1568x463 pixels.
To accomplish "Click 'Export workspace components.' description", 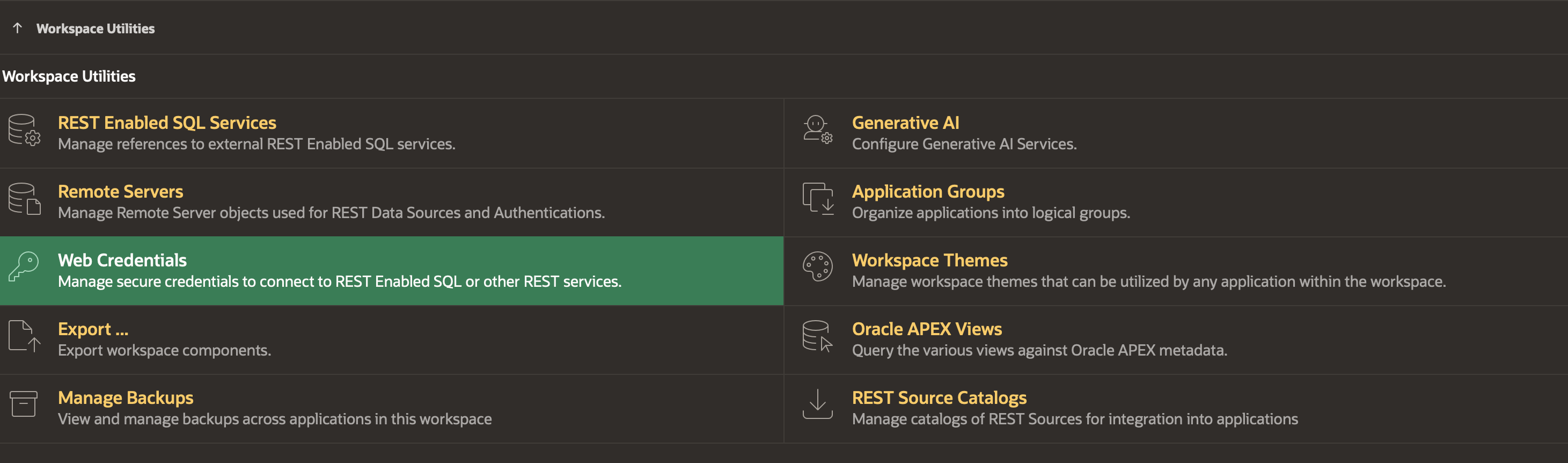I will (164, 350).
